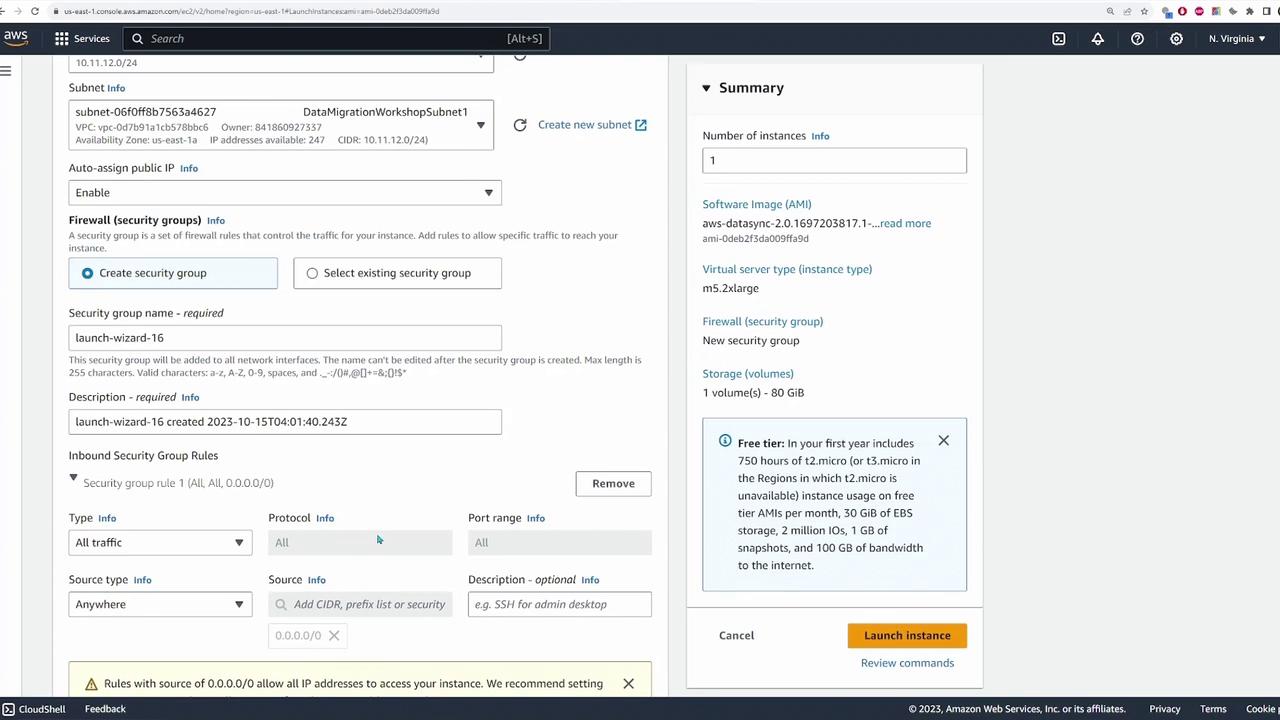Remove the 0.0.0.0/0 source tag

click(334, 636)
